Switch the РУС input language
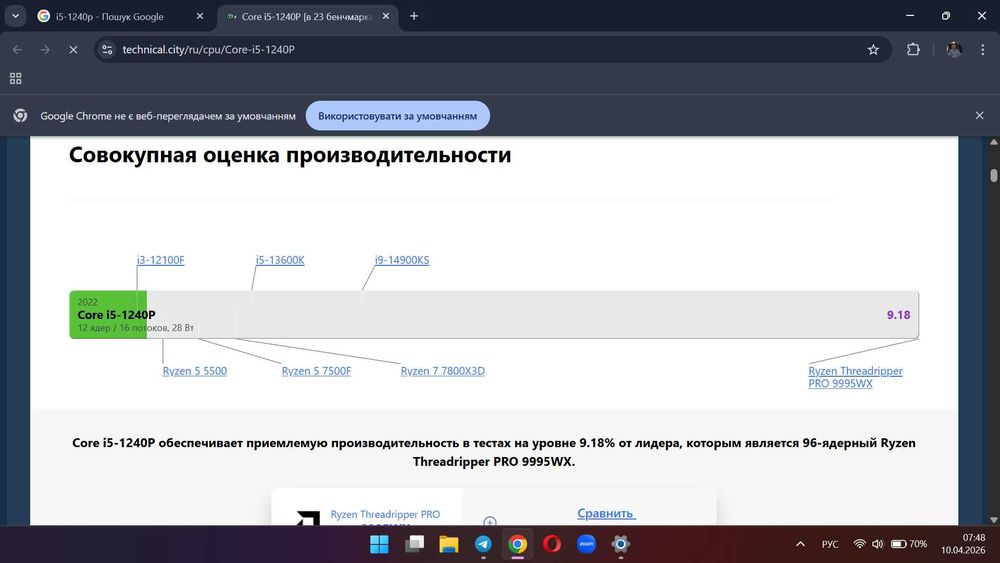The height and width of the screenshot is (563, 1000). click(x=830, y=544)
